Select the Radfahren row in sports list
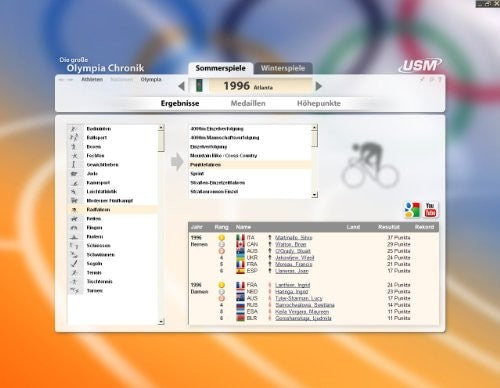The width and height of the screenshot is (500, 388). [x=112, y=210]
